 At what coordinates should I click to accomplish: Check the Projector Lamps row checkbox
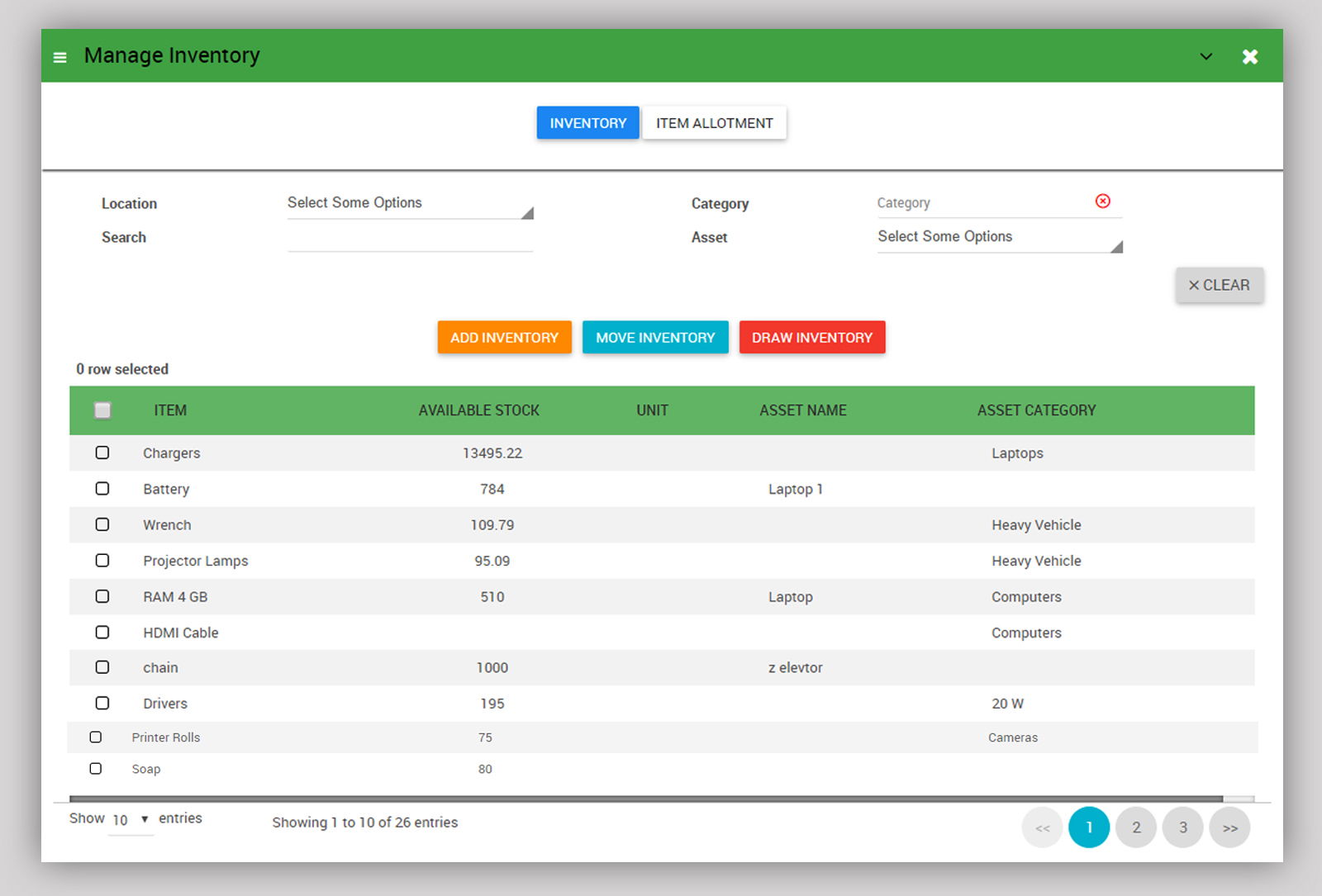102,560
